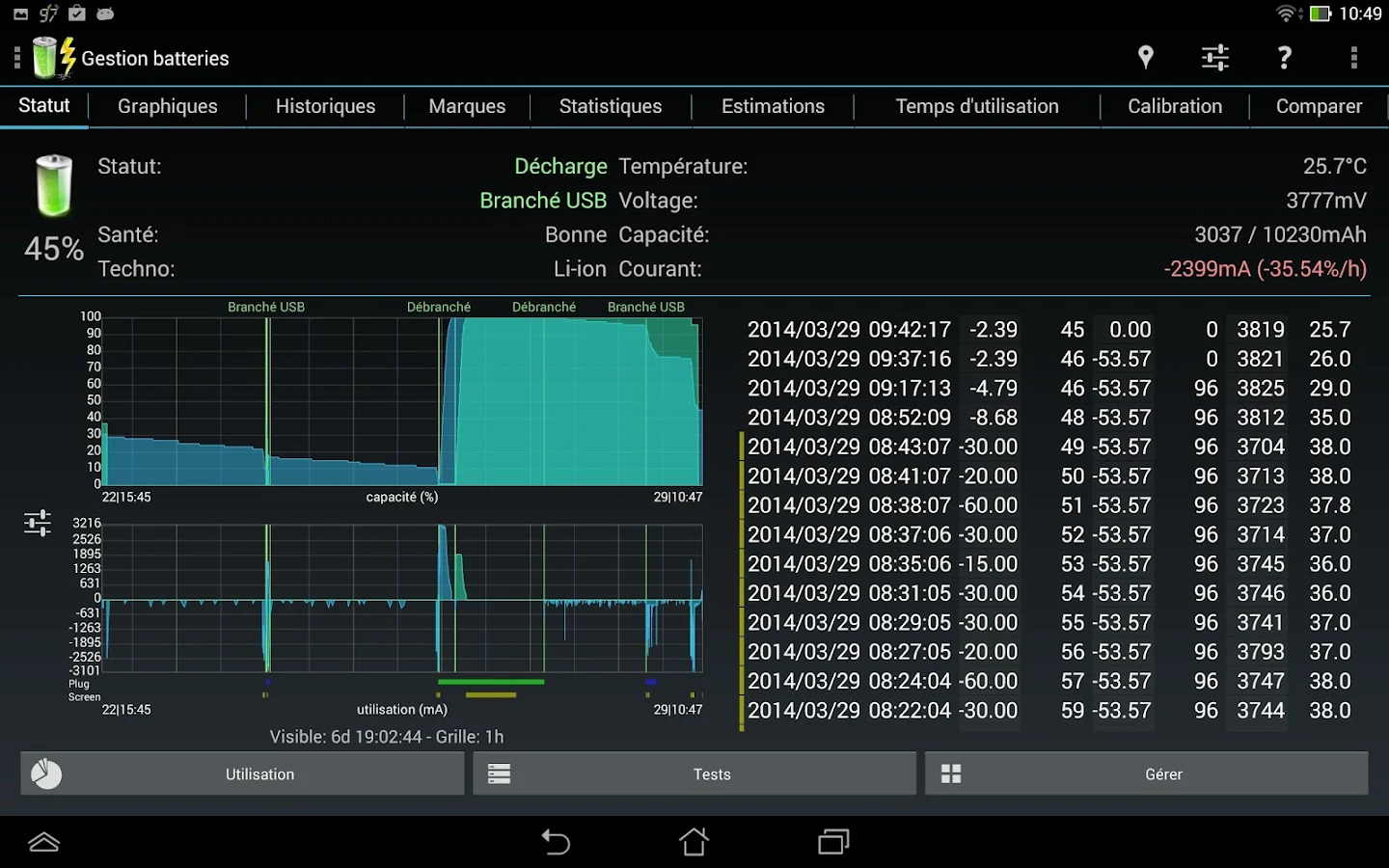Screen dimensions: 1389x868
Task: Switch to the Graphiques tab
Action: (x=167, y=106)
